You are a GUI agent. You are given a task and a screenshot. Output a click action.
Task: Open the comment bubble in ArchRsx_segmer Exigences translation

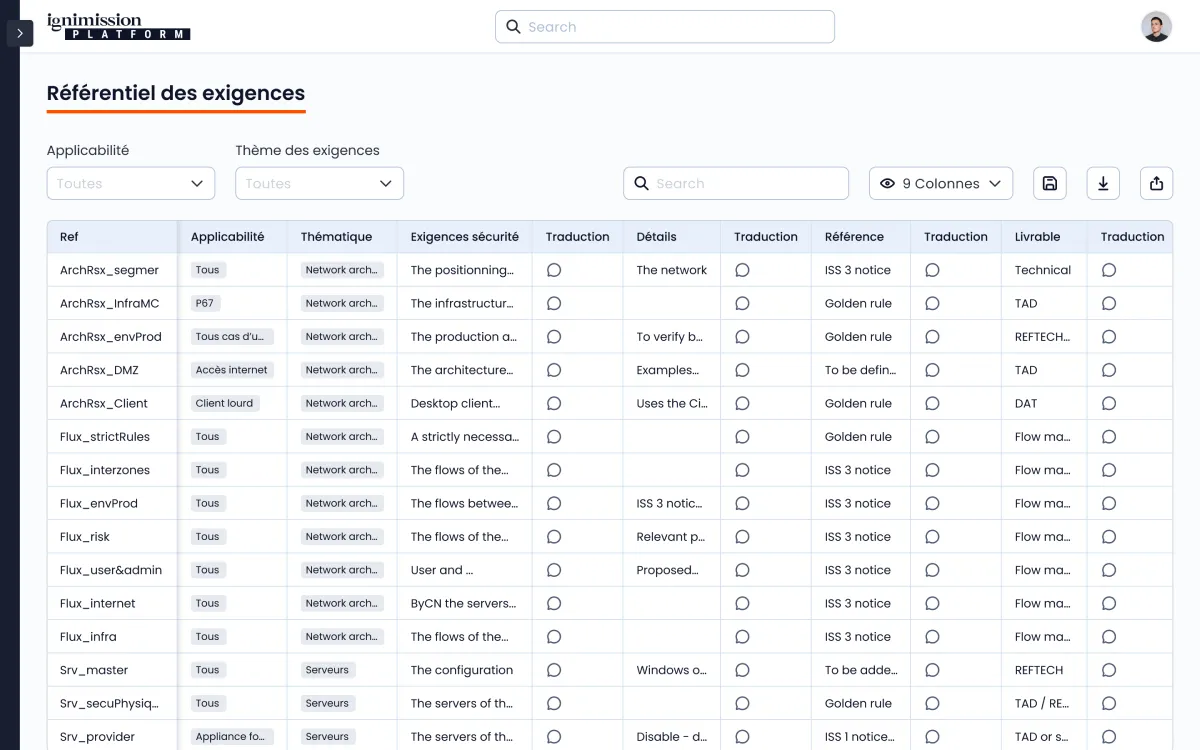point(554,270)
